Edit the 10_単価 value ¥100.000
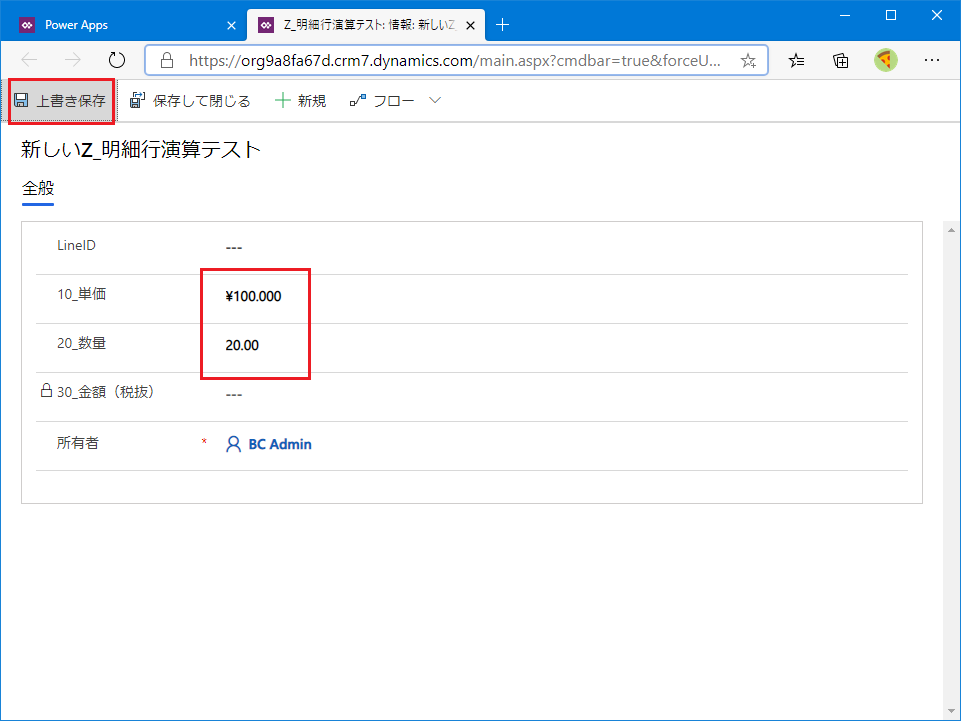The width and height of the screenshot is (961, 721). 254,296
